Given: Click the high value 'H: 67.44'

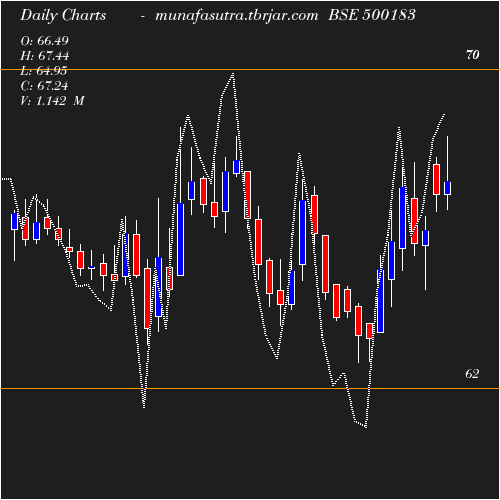Looking at the screenshot, I should coord(45,56).
